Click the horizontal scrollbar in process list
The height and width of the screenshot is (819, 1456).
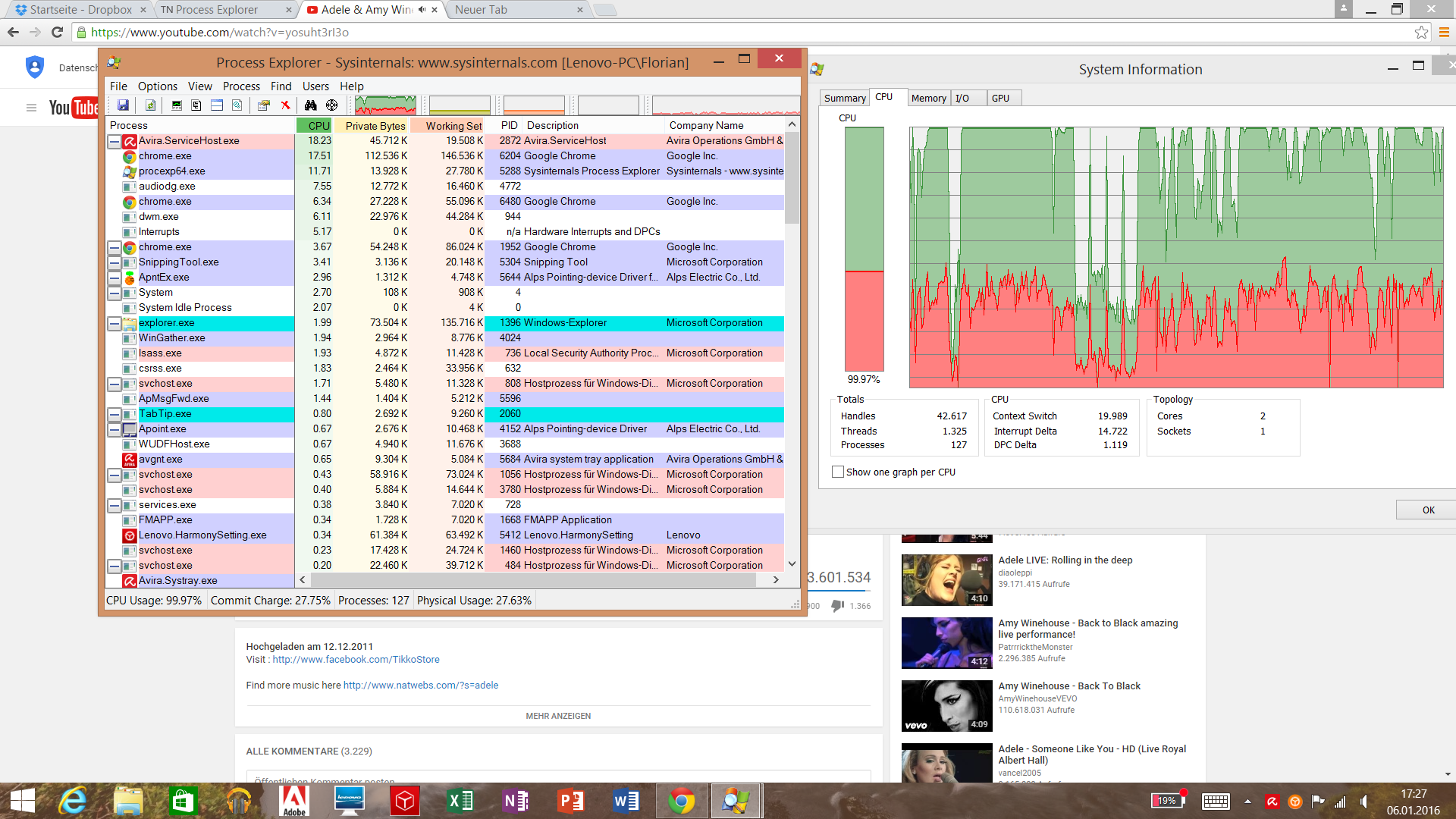click(532, 580)
